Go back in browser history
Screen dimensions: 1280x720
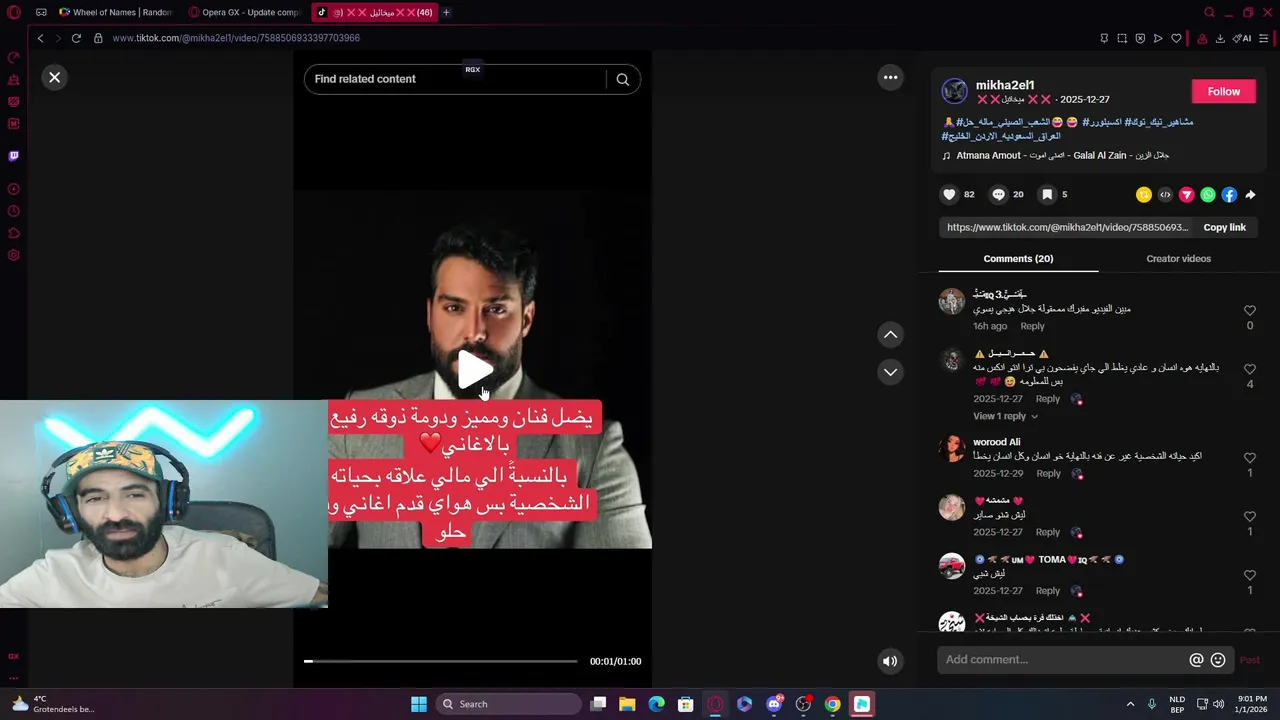pyautogui.click(x=40, y=38)
